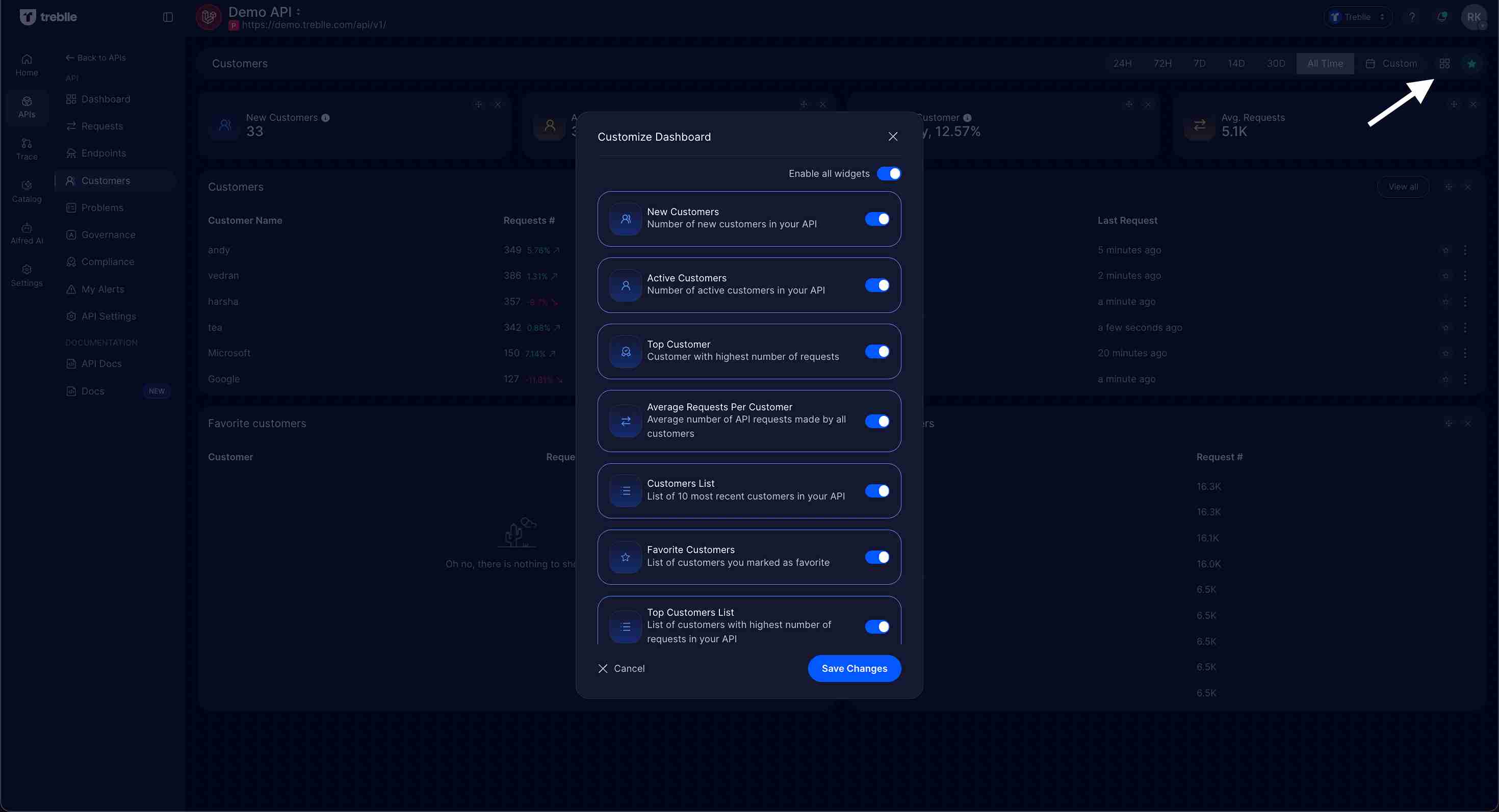Open Endpoints from the sidebar menu
Image resolution: width=1499 pixels, height=812 pixels.
(x=103, y=153)
